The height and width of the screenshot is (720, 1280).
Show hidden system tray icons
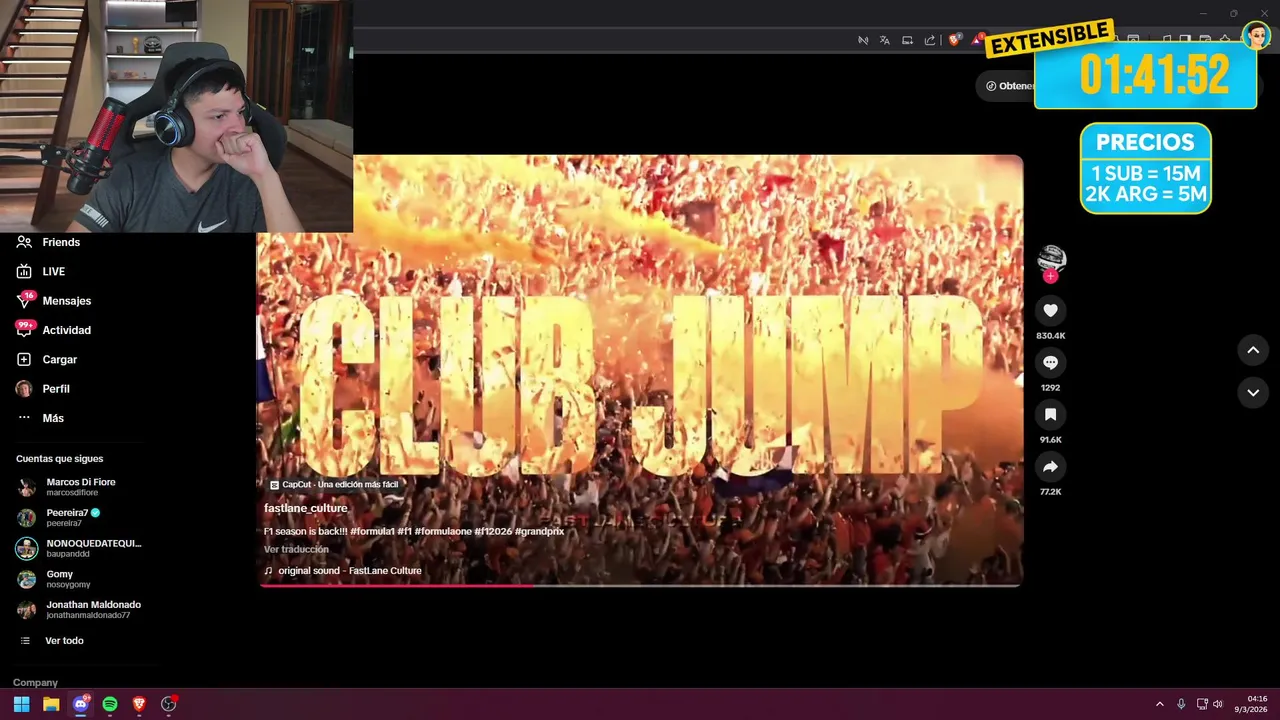tap(1160, 704)
